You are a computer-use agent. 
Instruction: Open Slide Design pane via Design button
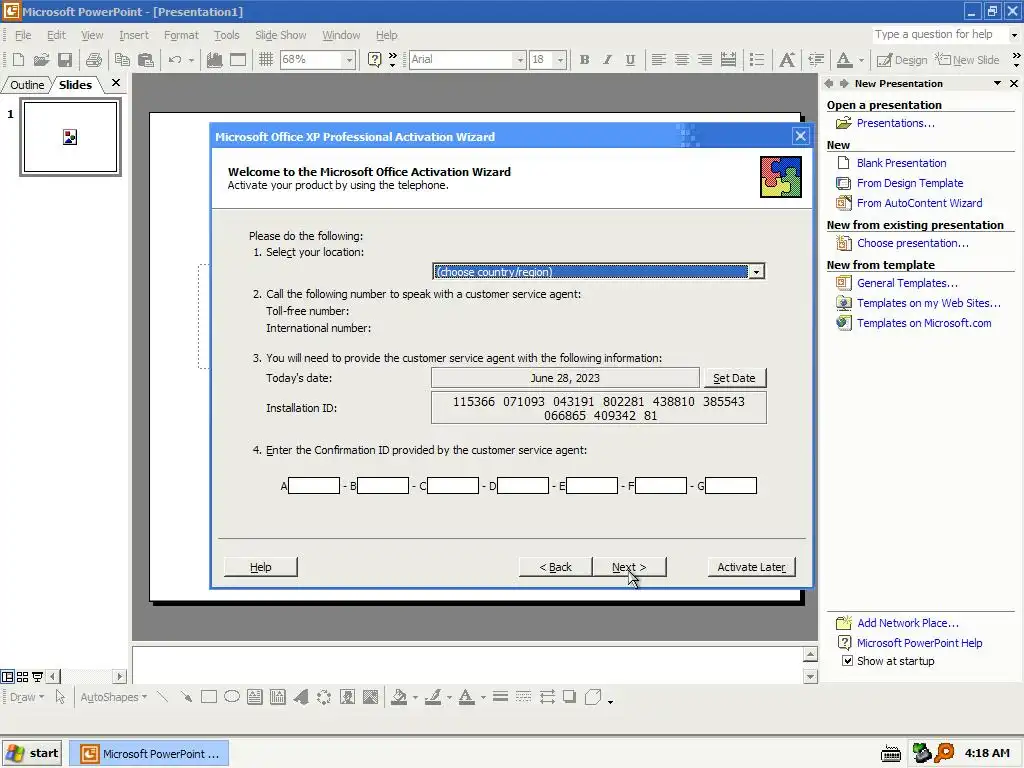(x=902, y=59)
